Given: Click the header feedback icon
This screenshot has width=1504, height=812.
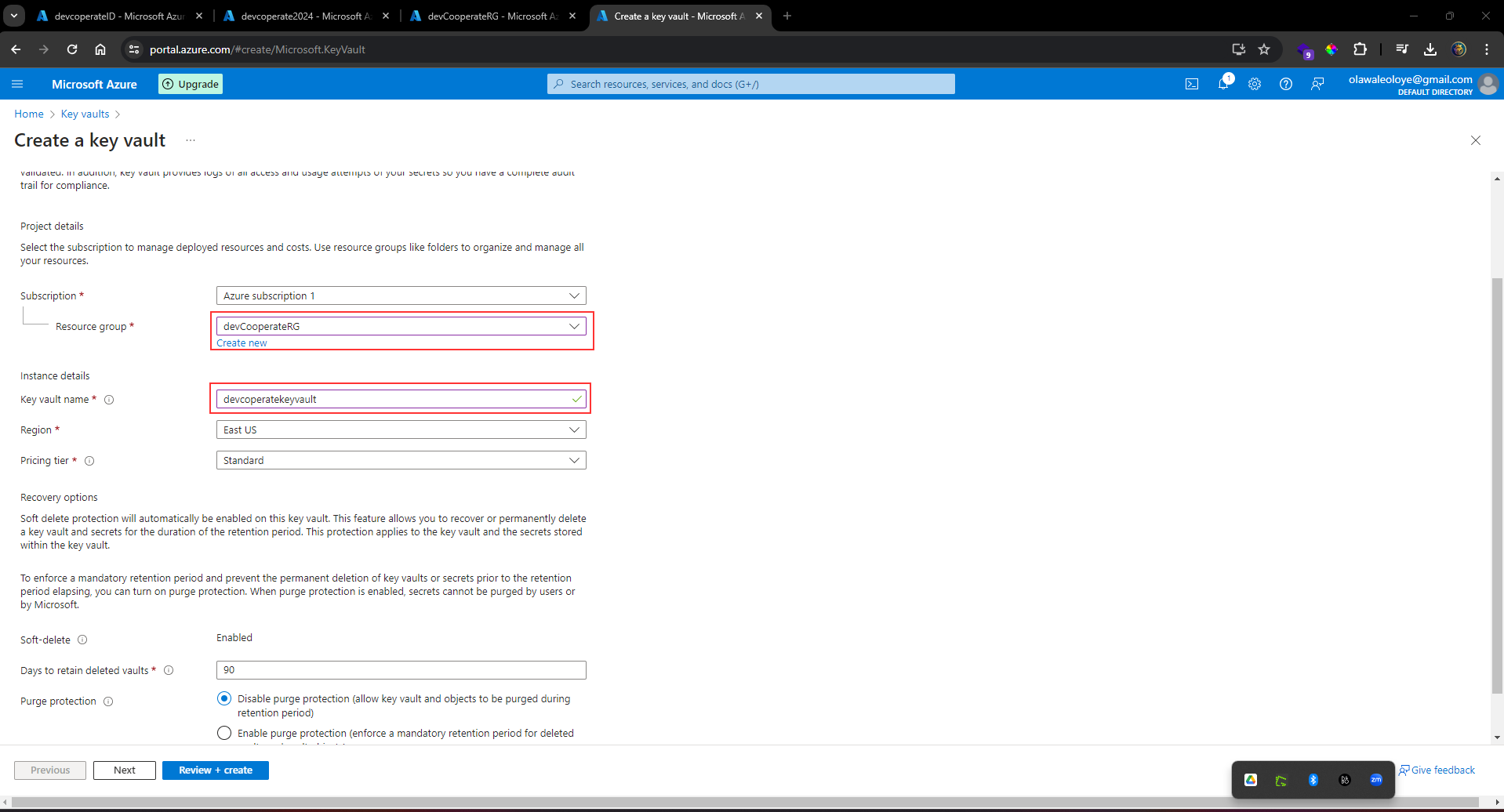Looking at the screenshot, I should coord(1317,84).
